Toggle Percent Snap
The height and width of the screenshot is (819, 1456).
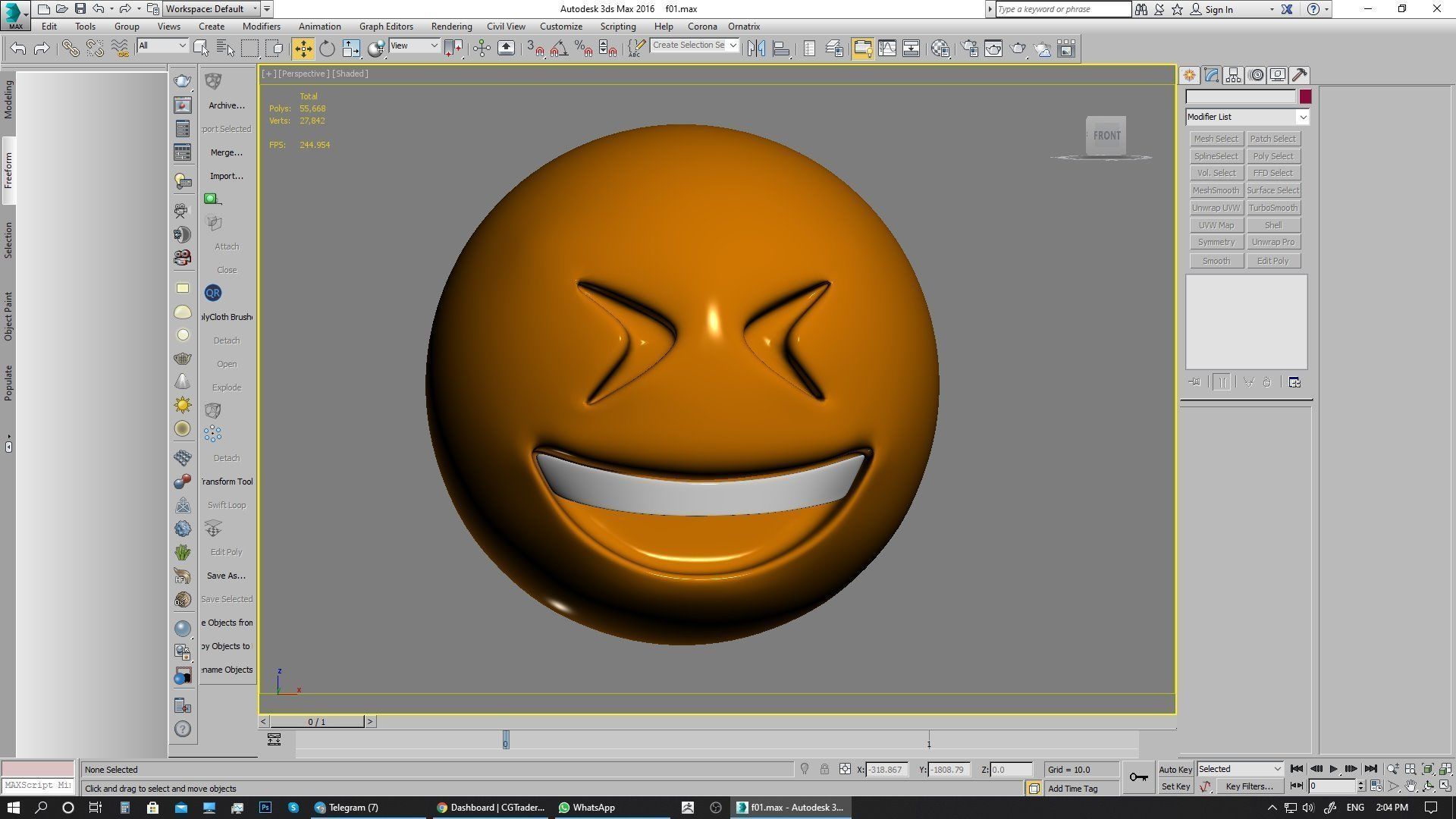[584, 49]
